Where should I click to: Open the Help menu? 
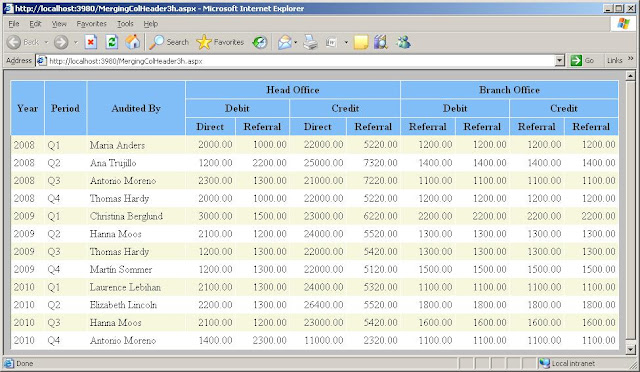[151, 24]
